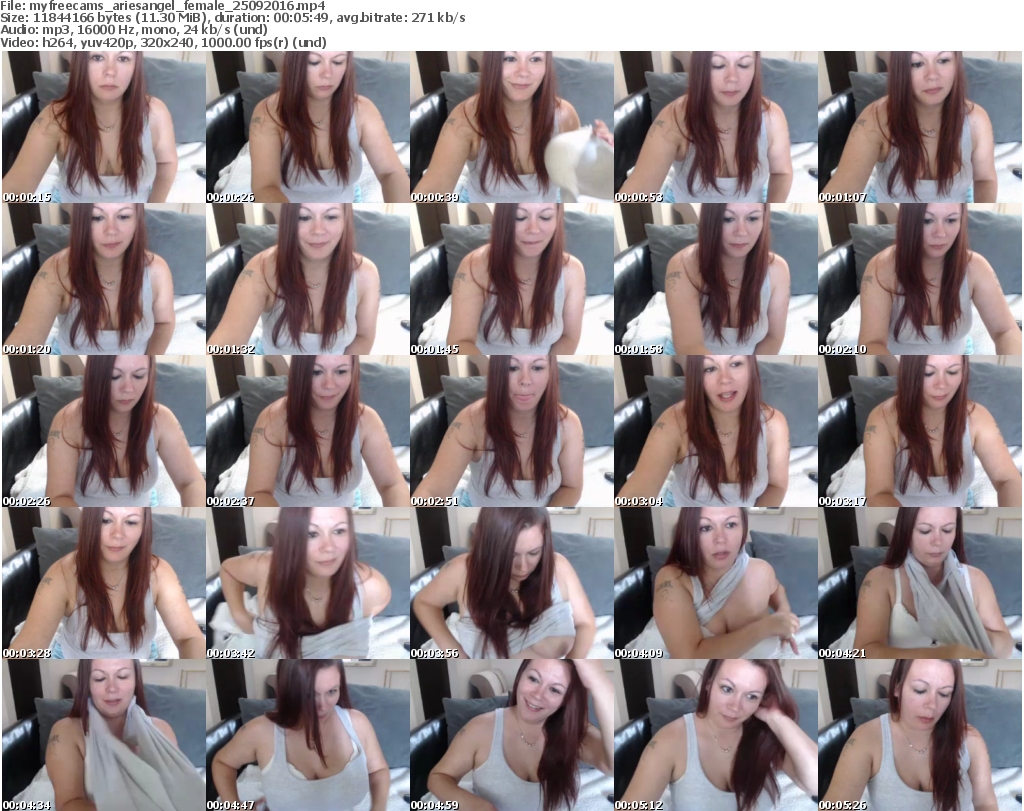This screenshot has height=811, width=1024.
Task: Choose the 00:04:21 preview frame
Action: coord(920,583)
